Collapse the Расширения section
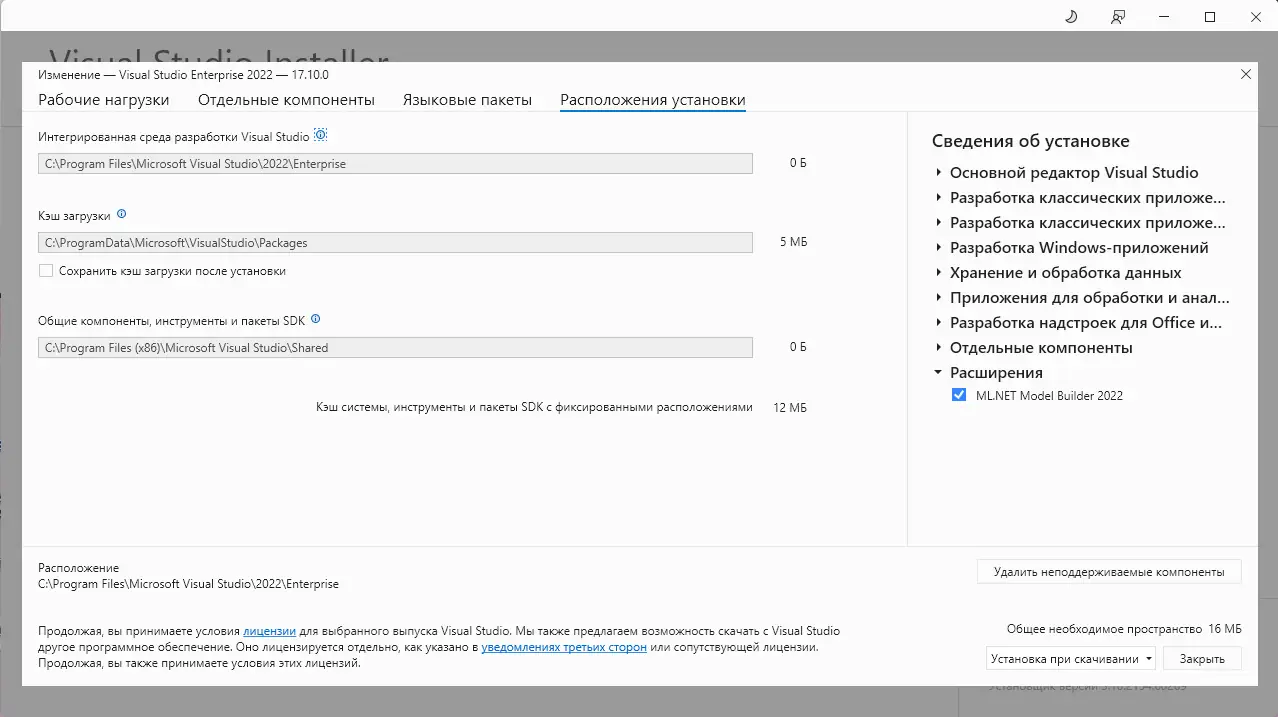 [x=938, y=373]
